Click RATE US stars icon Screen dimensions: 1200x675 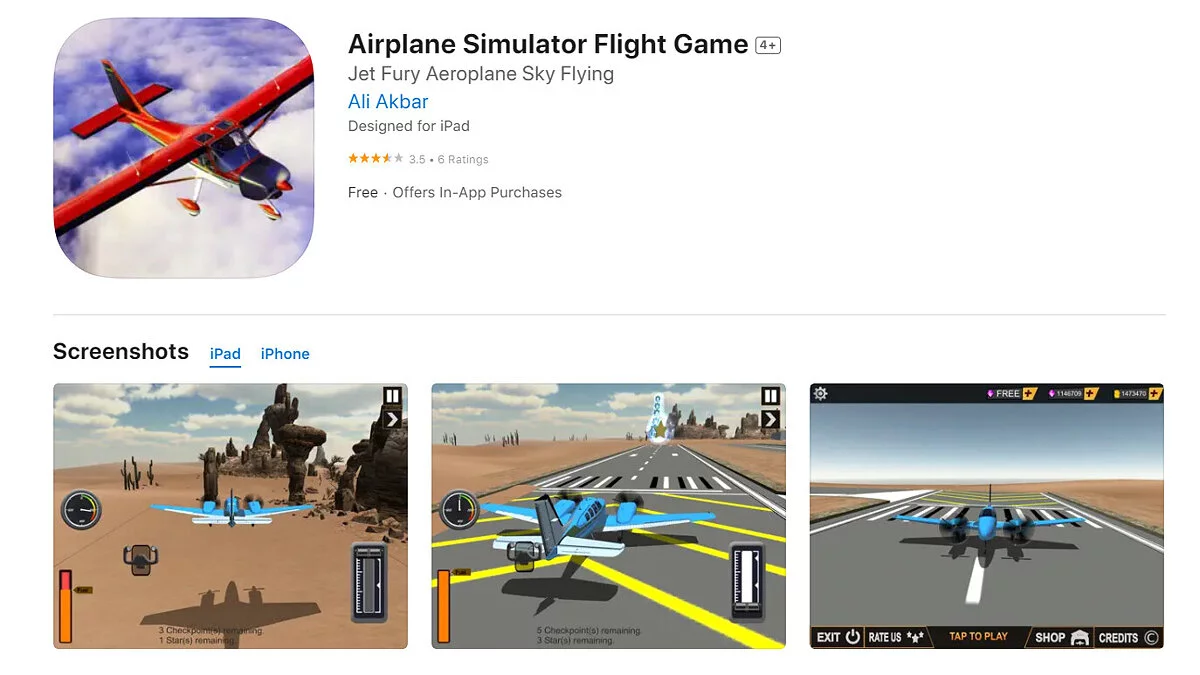tap(915, 637)
